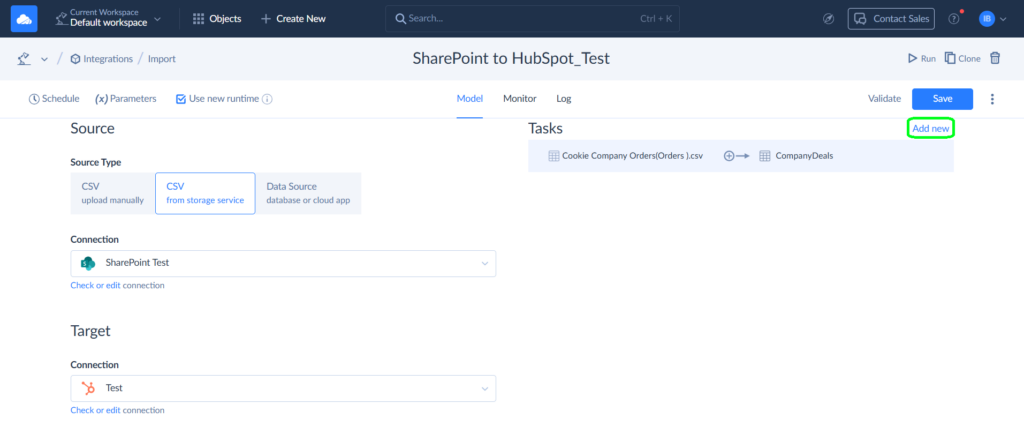This screenshot has height=441, width=1024.
Task: Click the blue Save button
Action: coord(942,99)
